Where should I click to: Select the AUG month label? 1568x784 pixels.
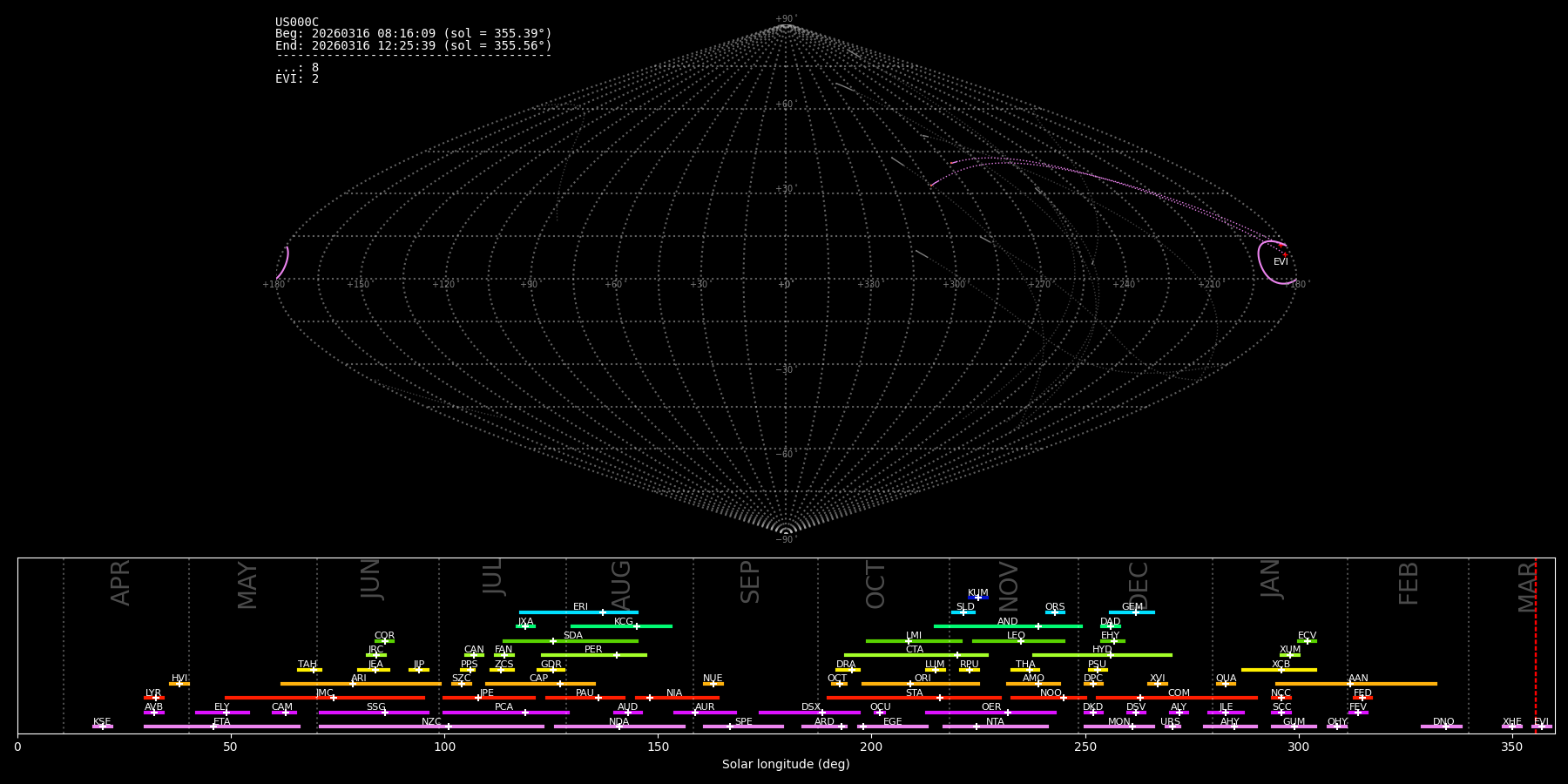[x=621, y=586]
